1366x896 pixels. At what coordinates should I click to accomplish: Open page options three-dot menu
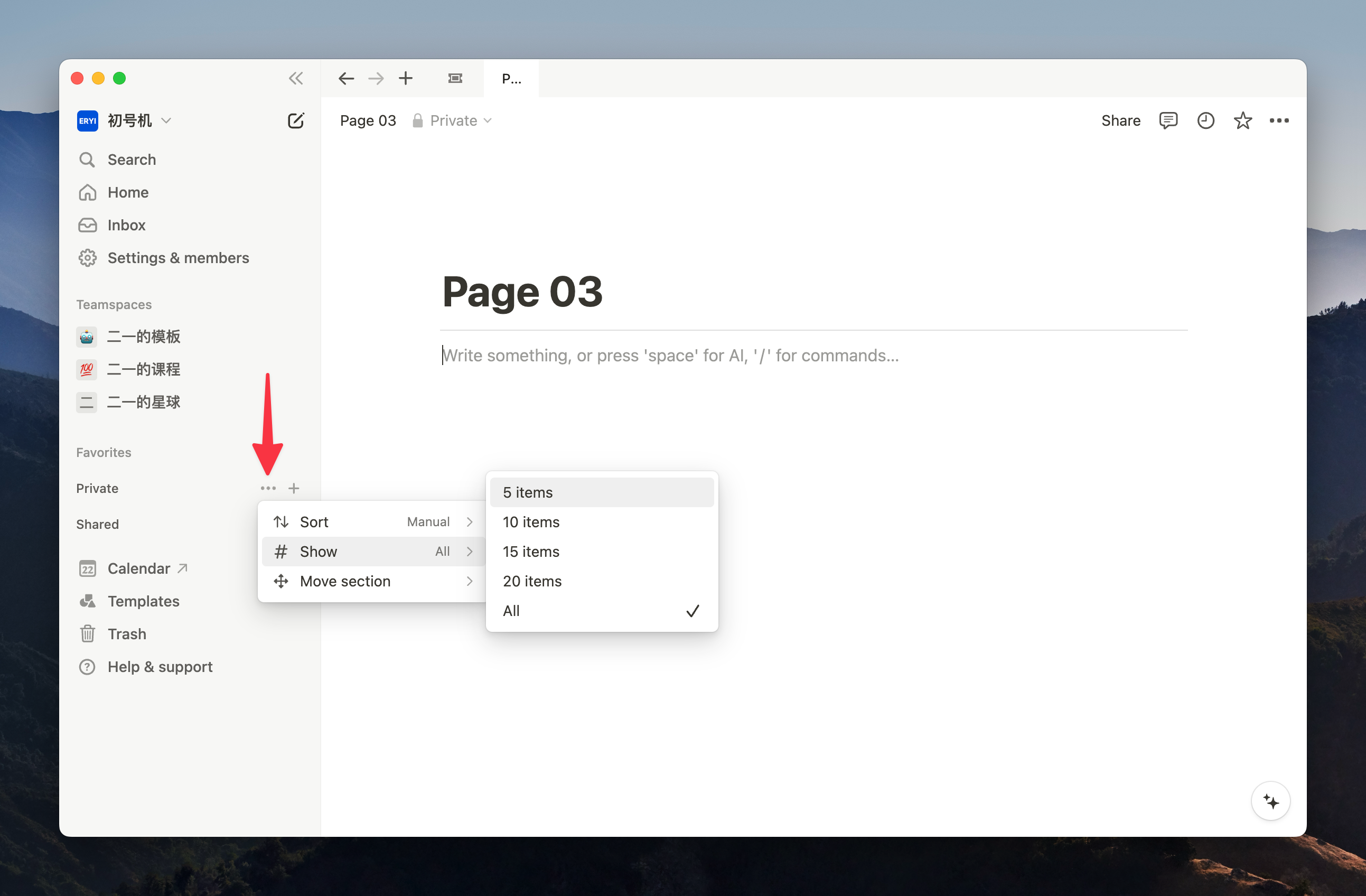pyautogui.click(x=1279, y=120)
